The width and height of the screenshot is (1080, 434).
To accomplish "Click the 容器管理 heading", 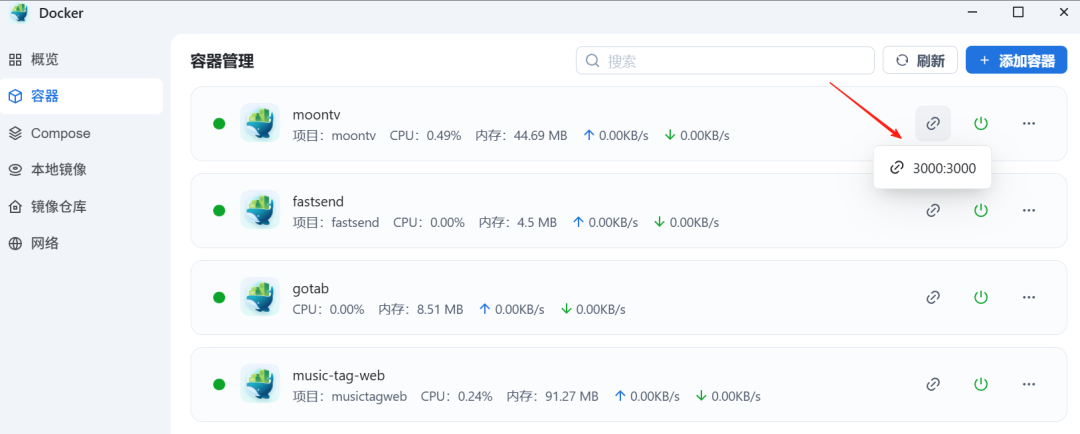I will click(x=222, y=61).
